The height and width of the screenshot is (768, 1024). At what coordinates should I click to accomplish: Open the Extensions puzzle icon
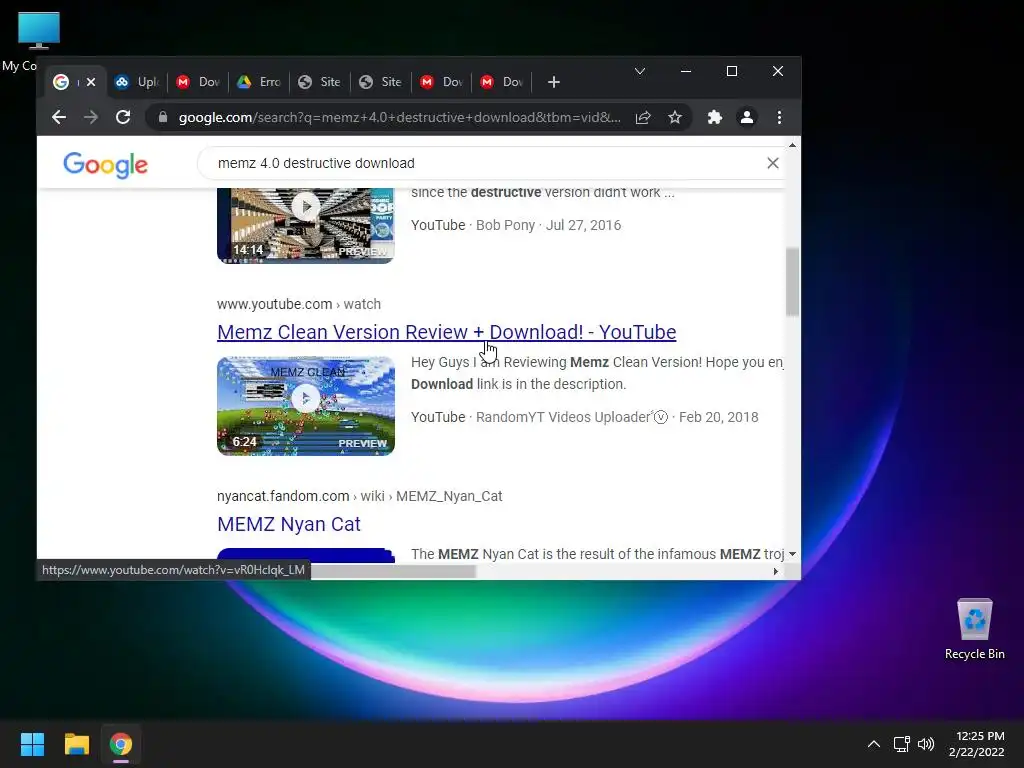[x=714, y=117]
